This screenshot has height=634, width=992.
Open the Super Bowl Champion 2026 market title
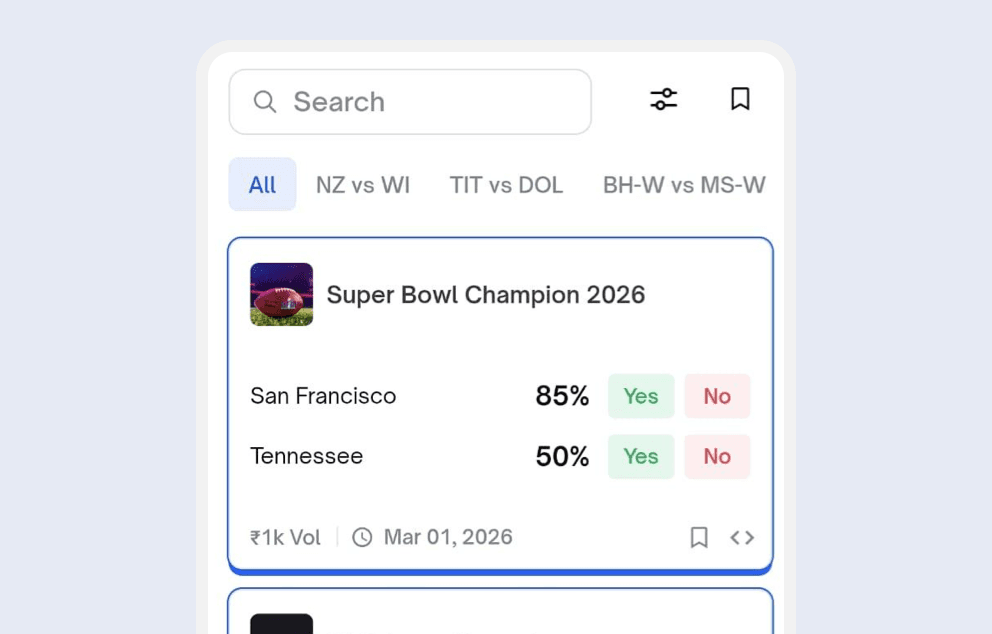[486, 294]
